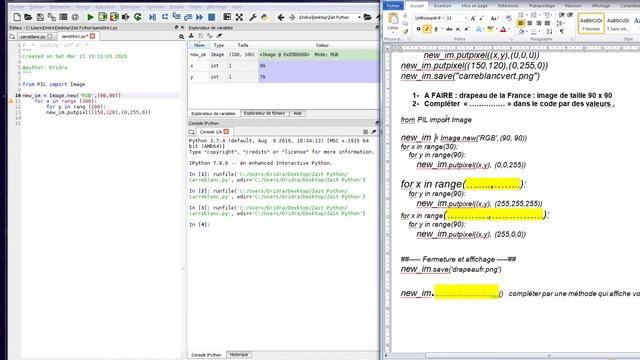Apply the Normal style in Word
The image size is (640, 360).
591,23
